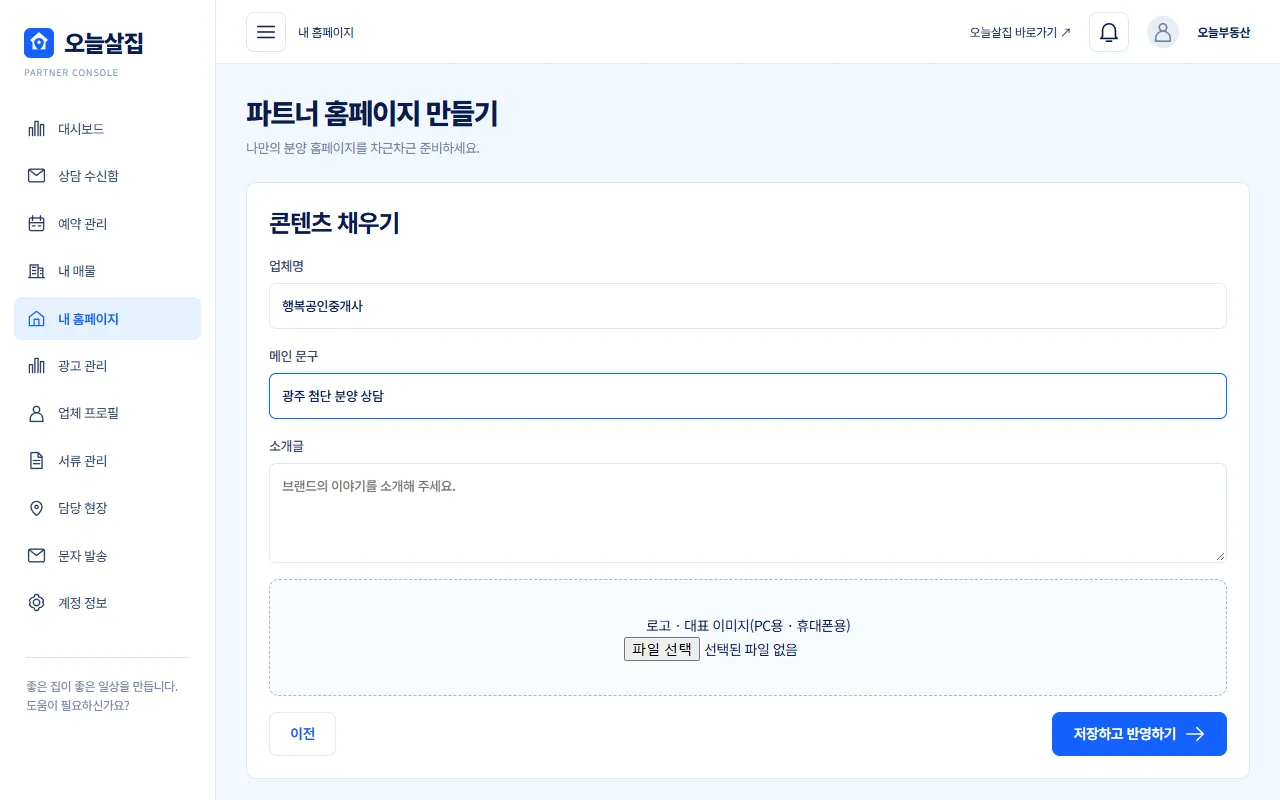Click the 내 매물 building icon
The height and width of the screenshot is (800, 1280).
click(x=37, y=271)
